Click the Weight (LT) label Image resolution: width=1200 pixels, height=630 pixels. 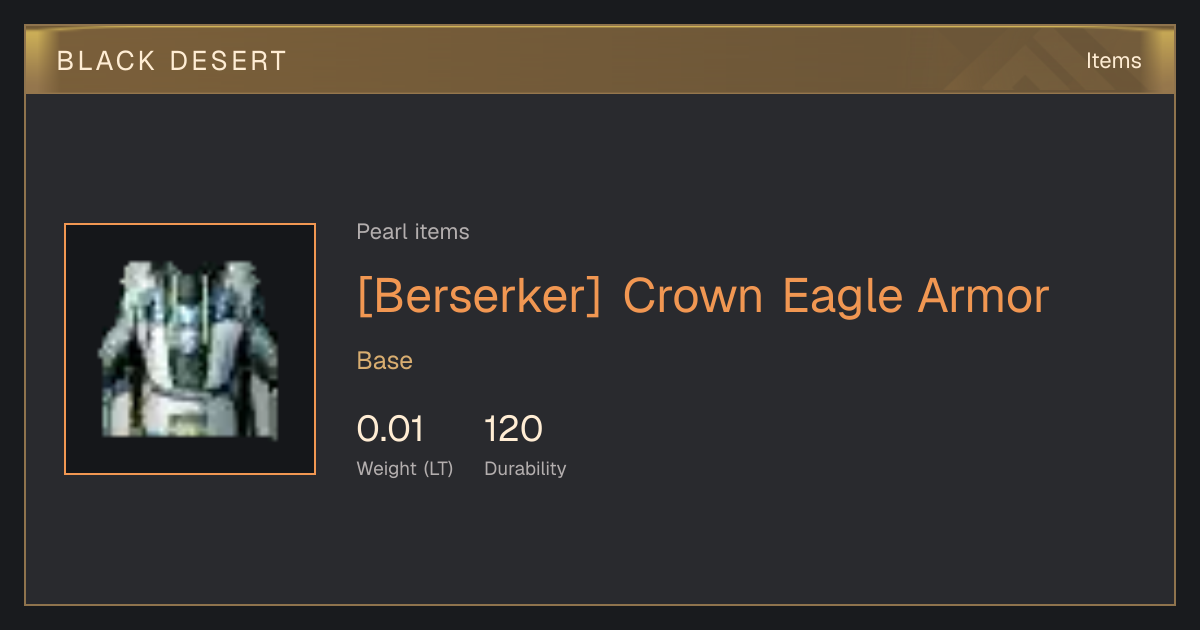(x=405, y=469)
